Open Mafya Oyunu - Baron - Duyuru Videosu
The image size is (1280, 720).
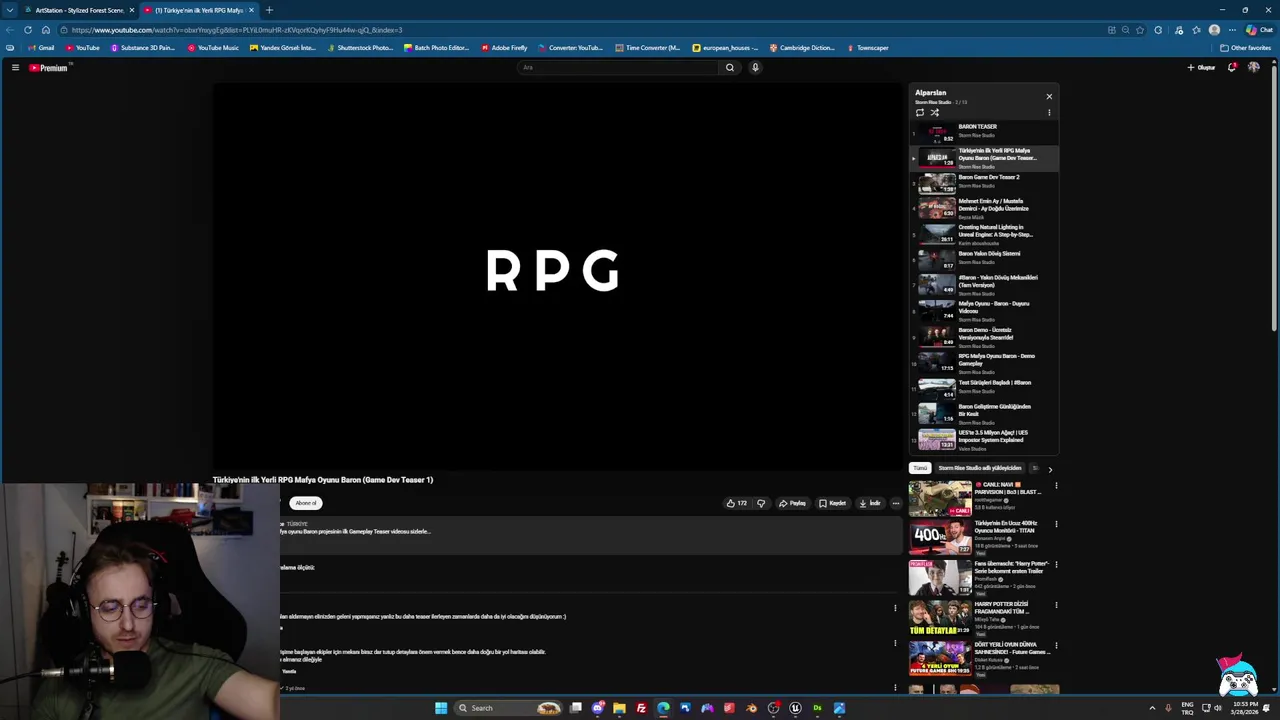(984, 311)
